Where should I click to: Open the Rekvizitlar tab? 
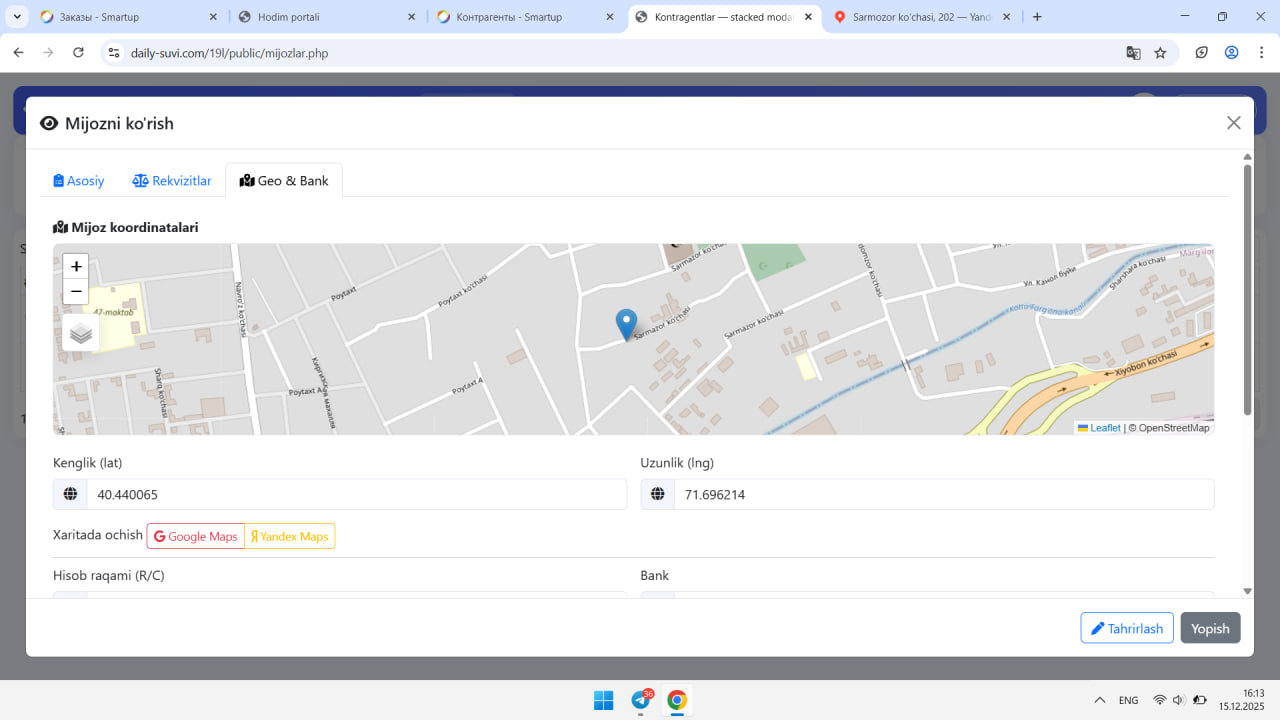[172, 181]
